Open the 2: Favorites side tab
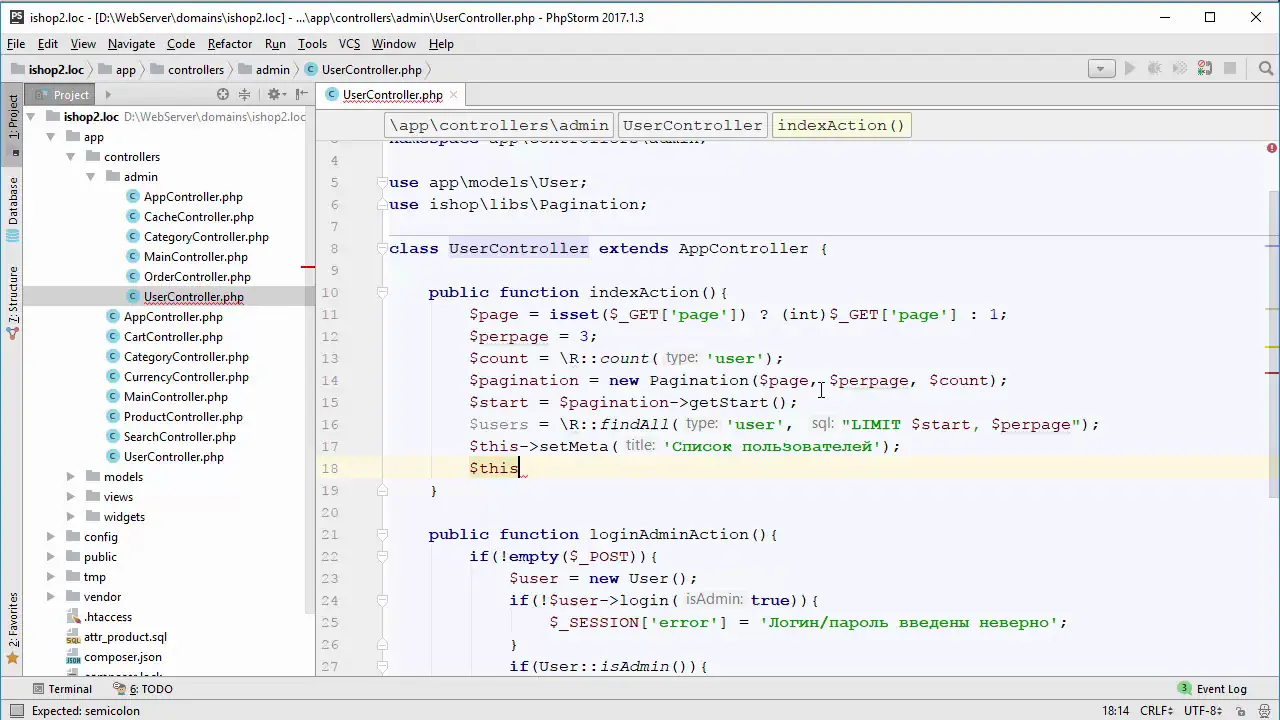The height and width of the screenshot is (720, 1280). (x=13, y=628)
